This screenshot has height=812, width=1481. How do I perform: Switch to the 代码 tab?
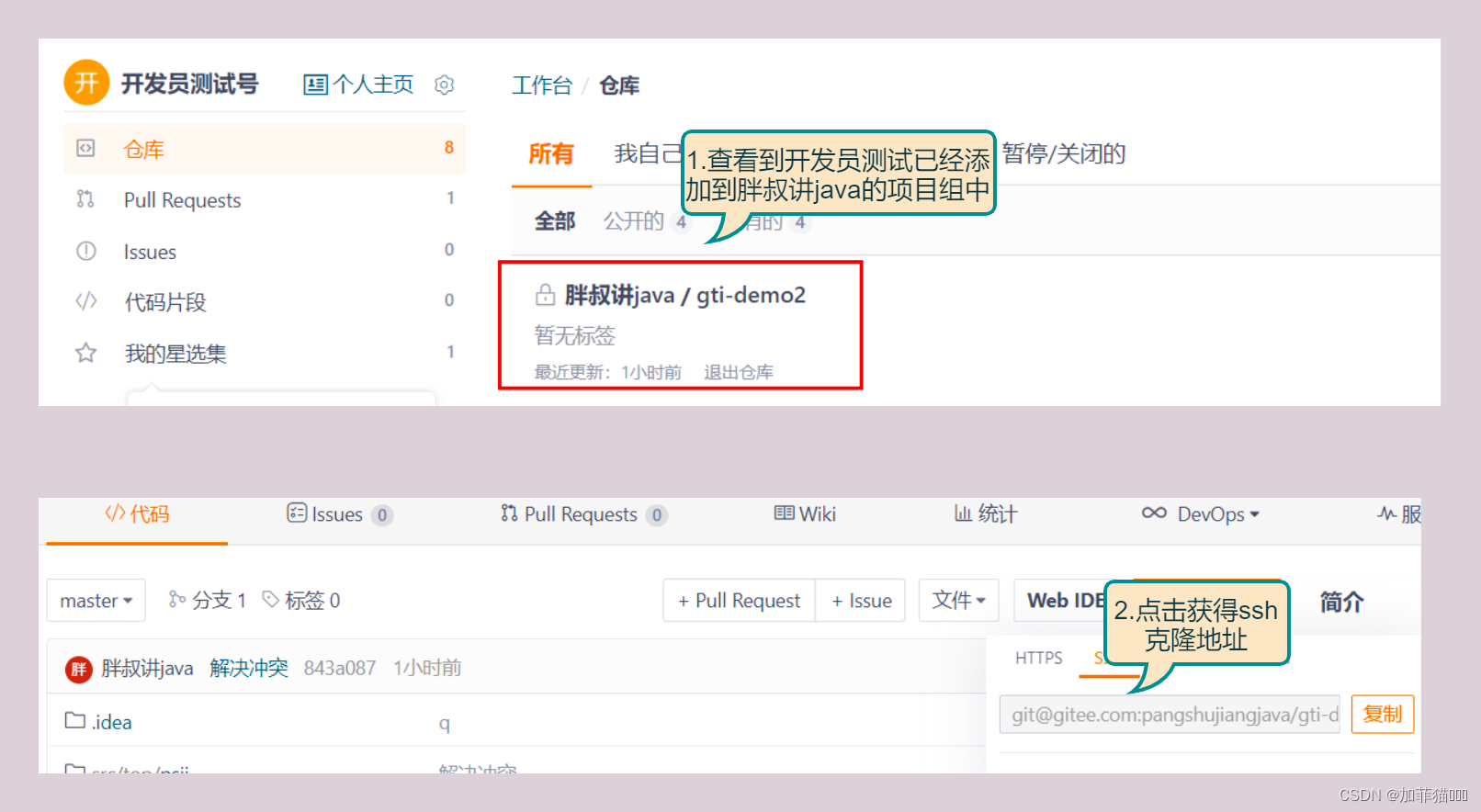click(x=137, y=514)
